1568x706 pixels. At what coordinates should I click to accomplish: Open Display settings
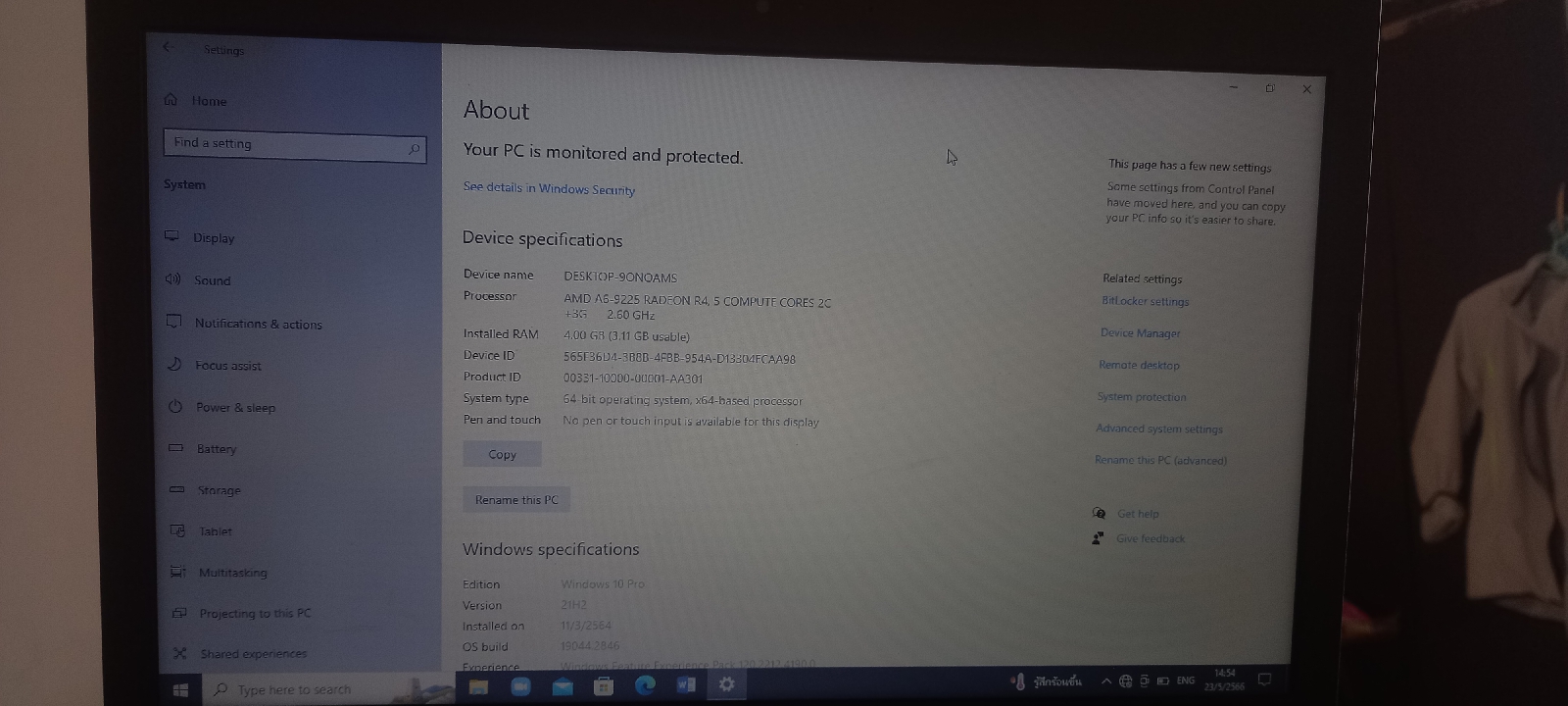tap(201, 237)
